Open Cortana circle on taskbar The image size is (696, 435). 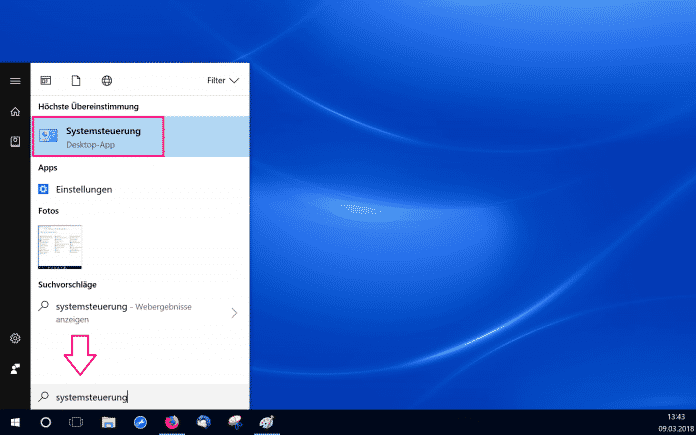click(x=45, y=422)
